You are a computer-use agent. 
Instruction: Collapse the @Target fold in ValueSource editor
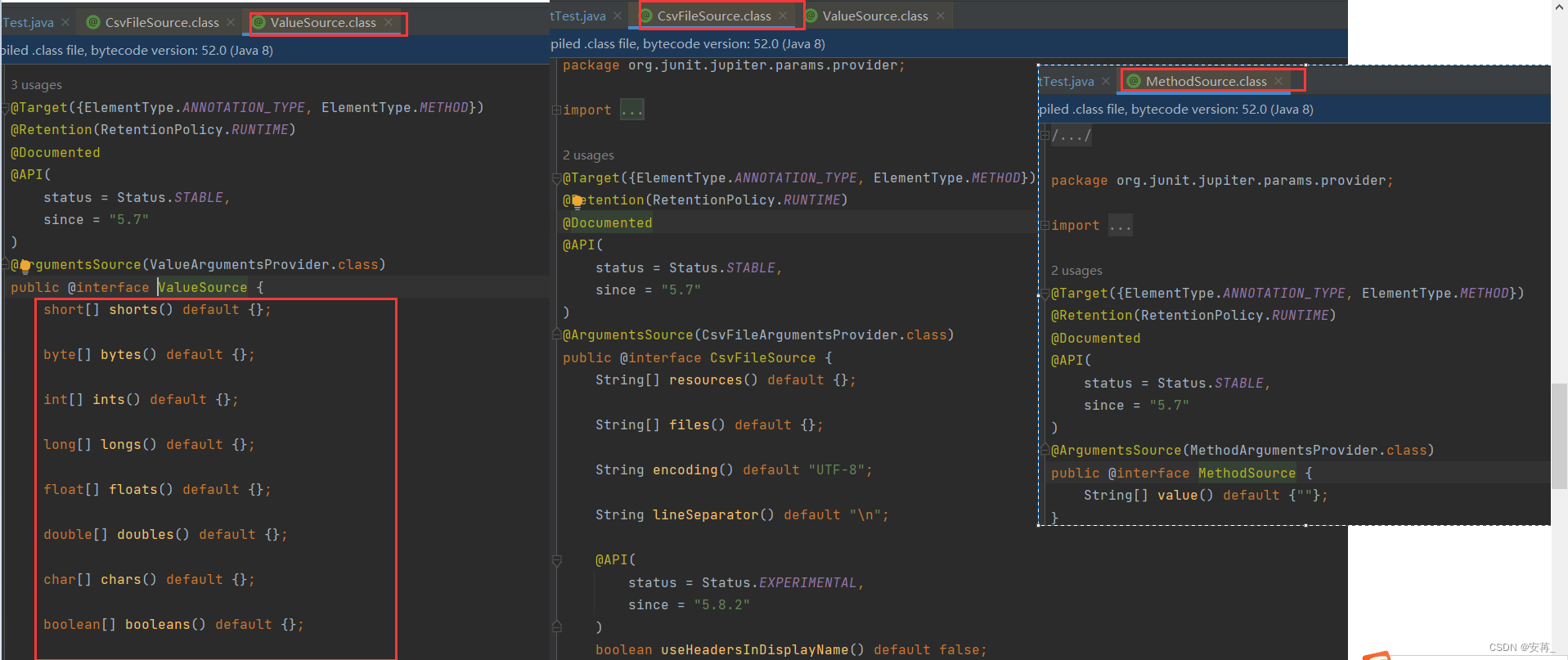coord(4,109)
